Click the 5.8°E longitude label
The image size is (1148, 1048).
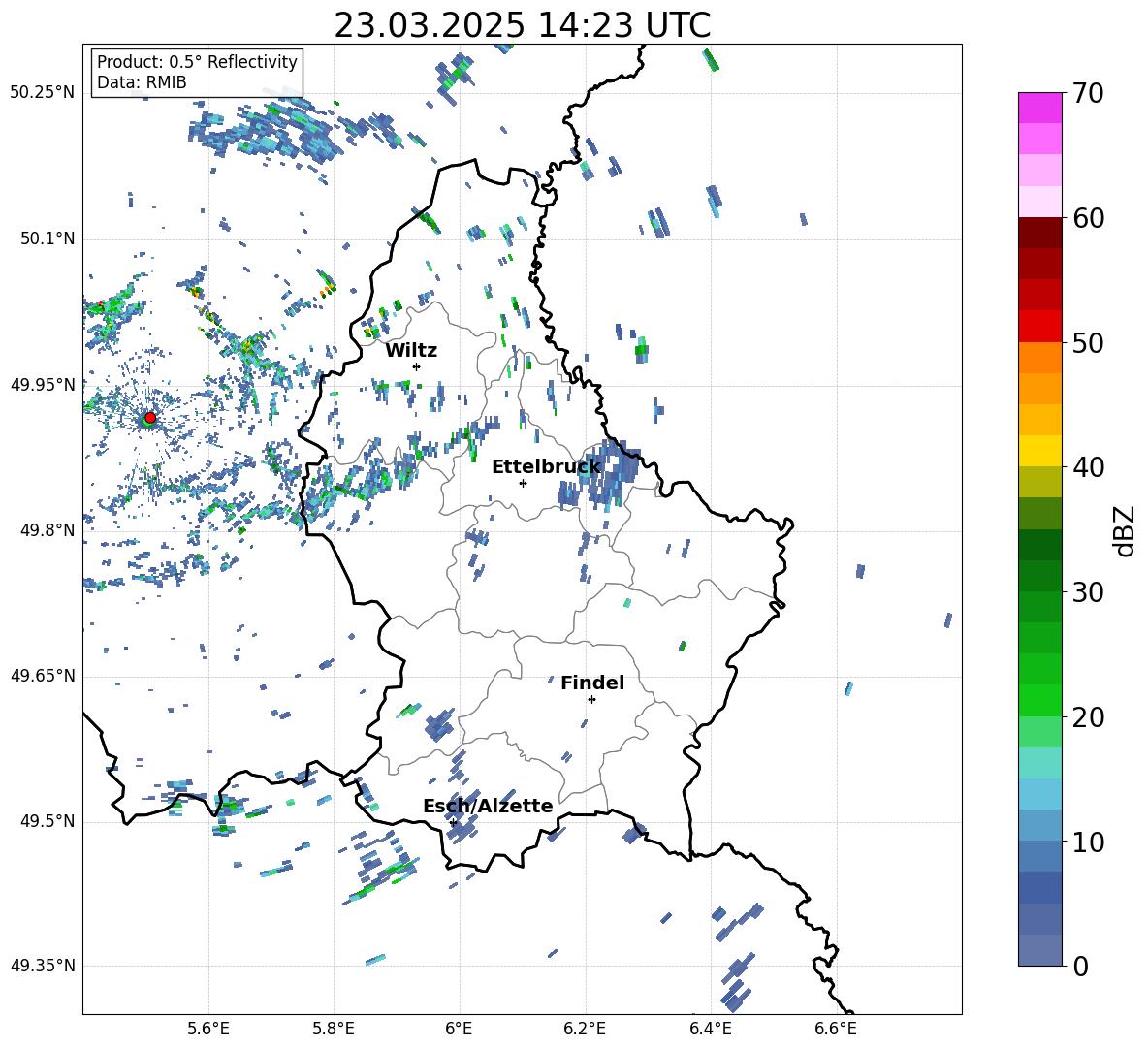click(334, 1029)
